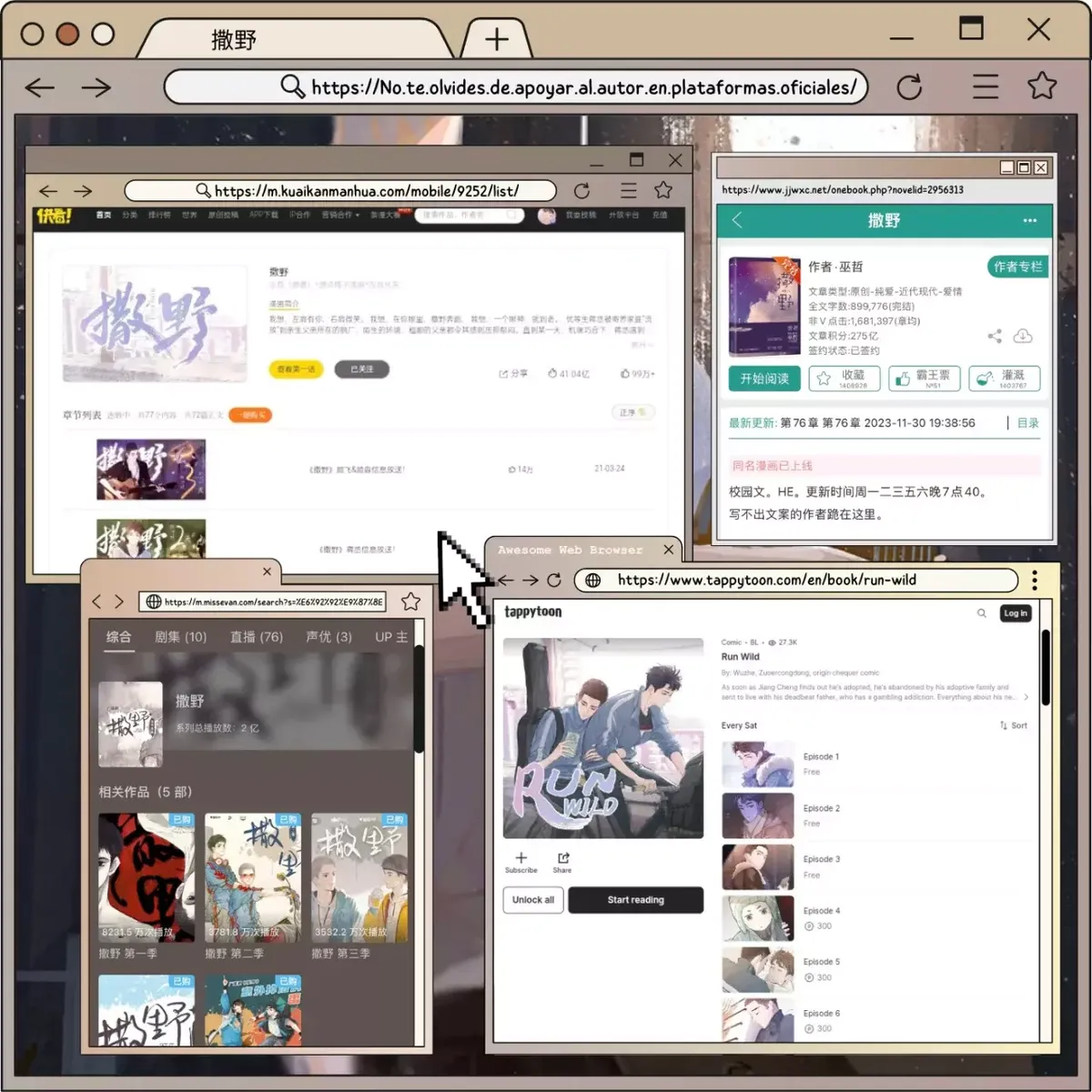Screen dimensions: 1092x1092
Task: Click the search magnifier on tappytoon page
Action: [981, 613]
